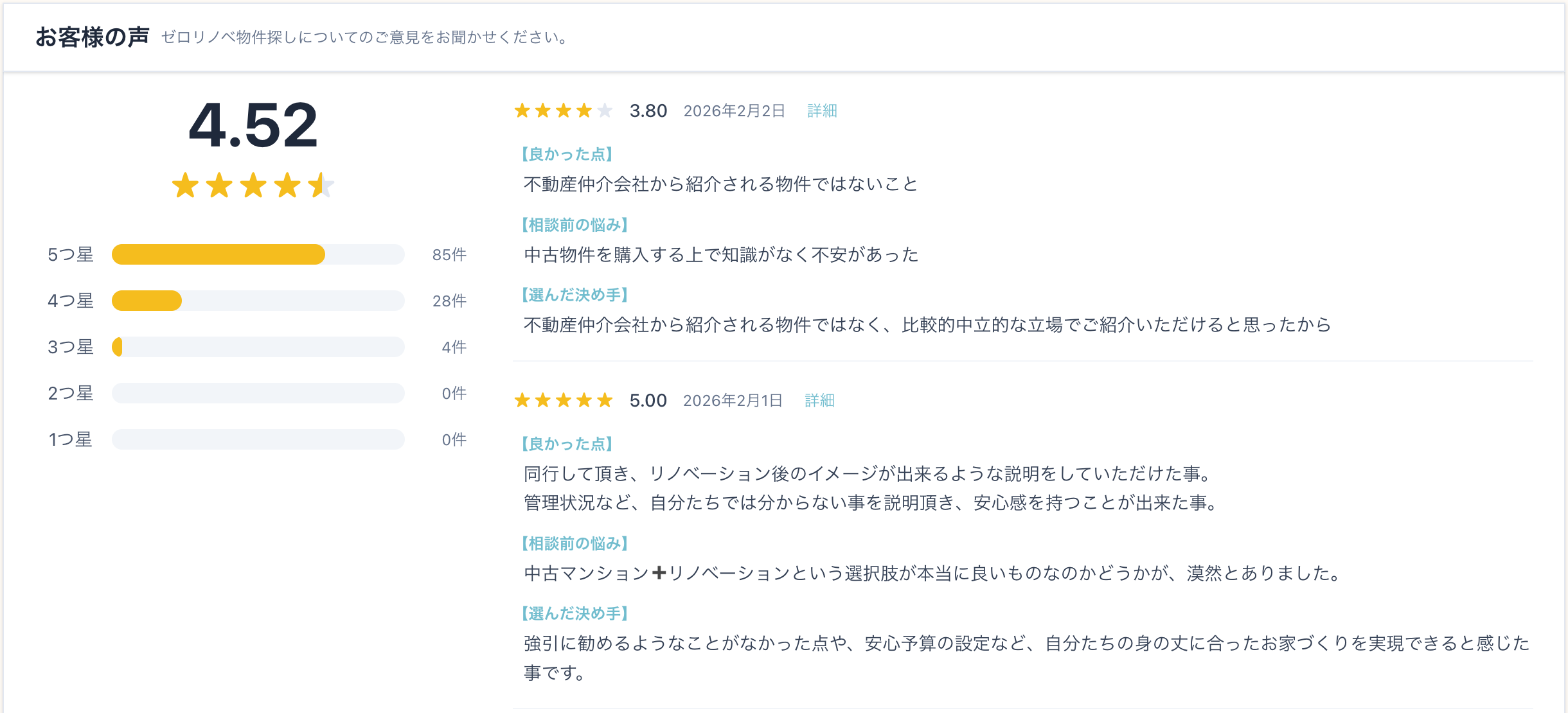Click the 85件 count label
1568x713 pixels.
pos(449,255)
